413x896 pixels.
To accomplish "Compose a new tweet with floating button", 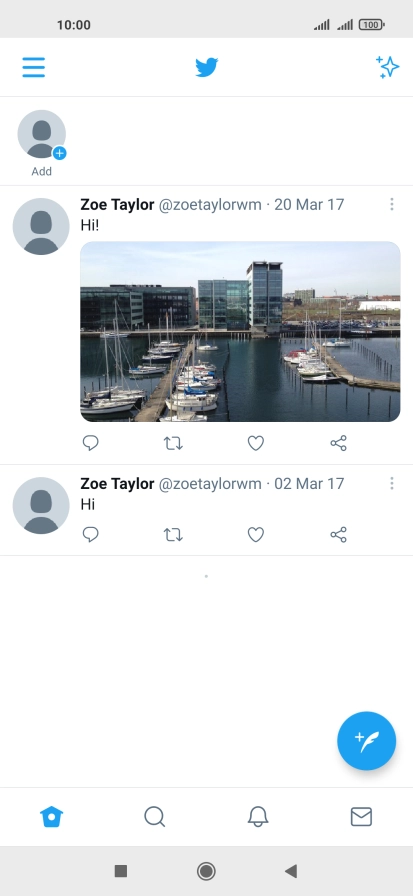I will (x=367, y=741).
